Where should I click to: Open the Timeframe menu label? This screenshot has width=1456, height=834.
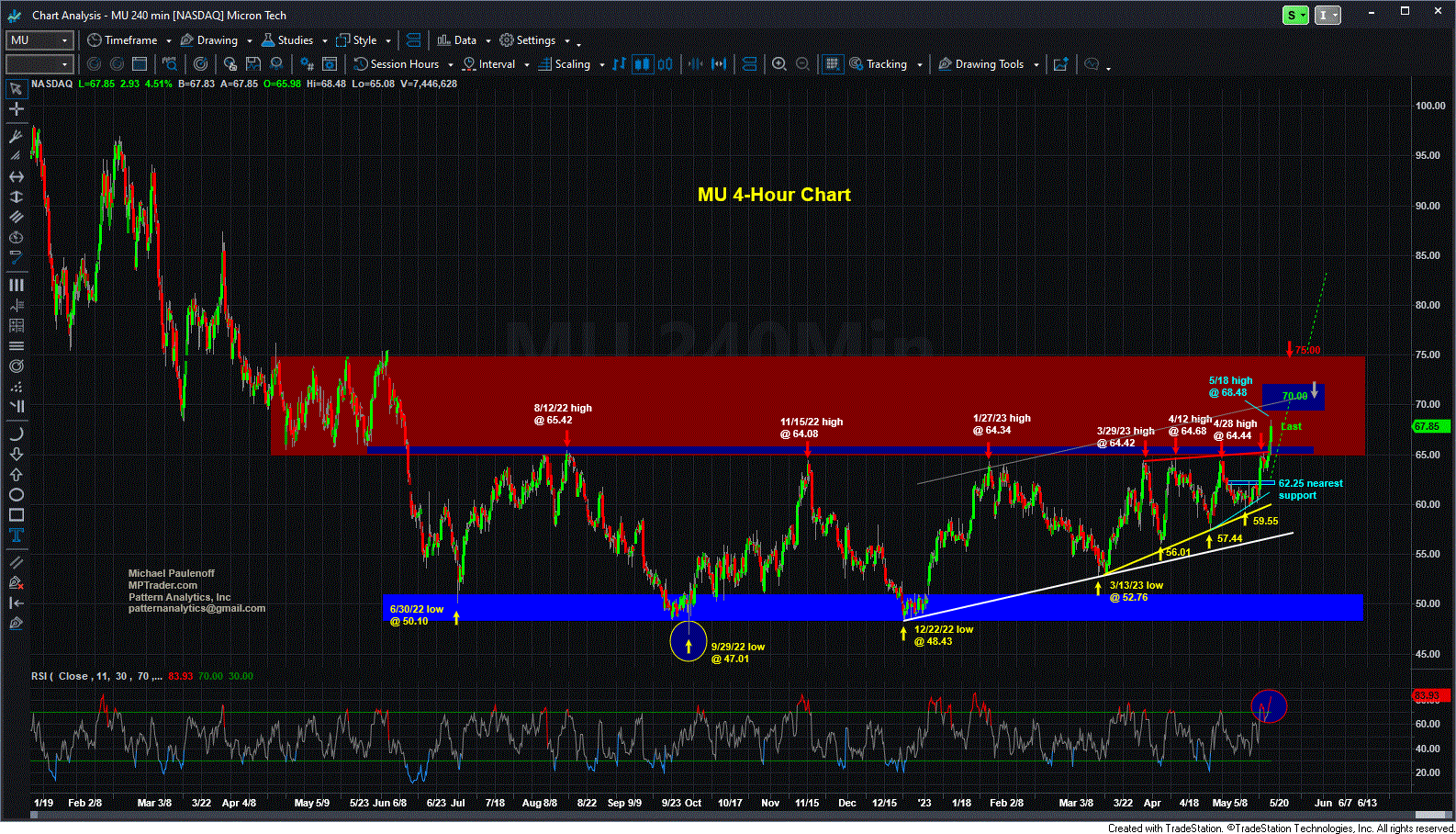(x=130, y=40)
